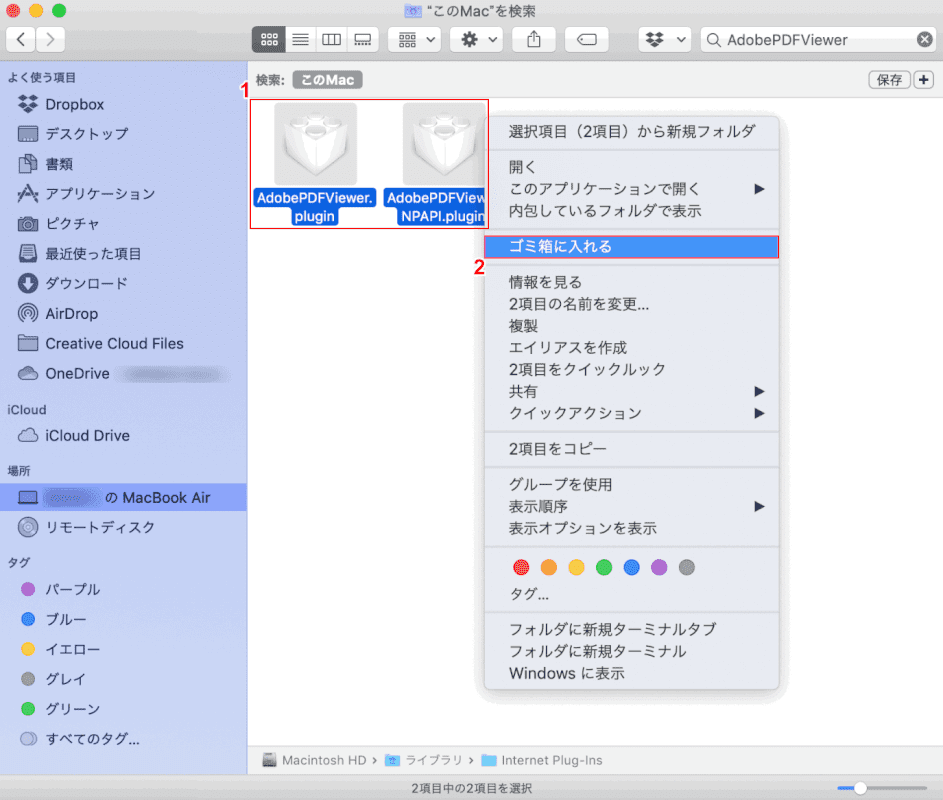Open the gear action menu
The image size is (943, 800).
pos(477,40)
